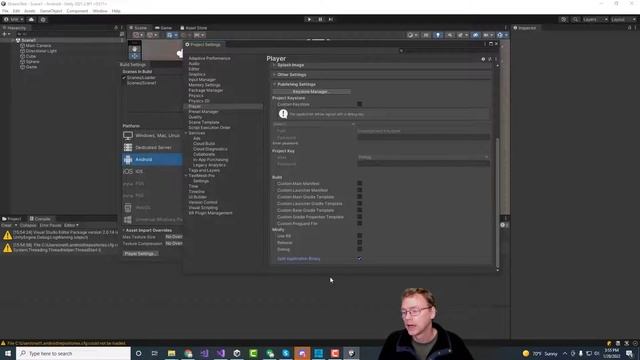Viewport: 640px width, 360px height.
Task: Toggle the Custom Keystore checkbox
Action: pos(360,104)
